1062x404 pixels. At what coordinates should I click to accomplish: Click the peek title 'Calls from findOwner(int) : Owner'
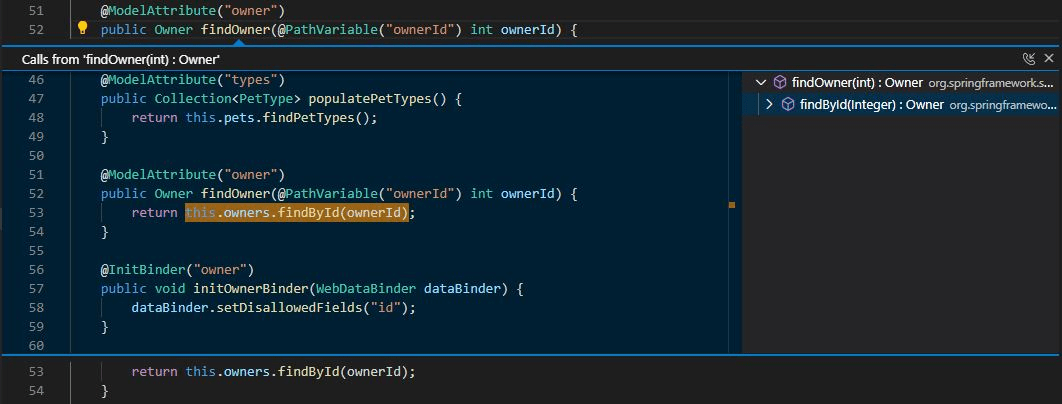coord(121,60)
